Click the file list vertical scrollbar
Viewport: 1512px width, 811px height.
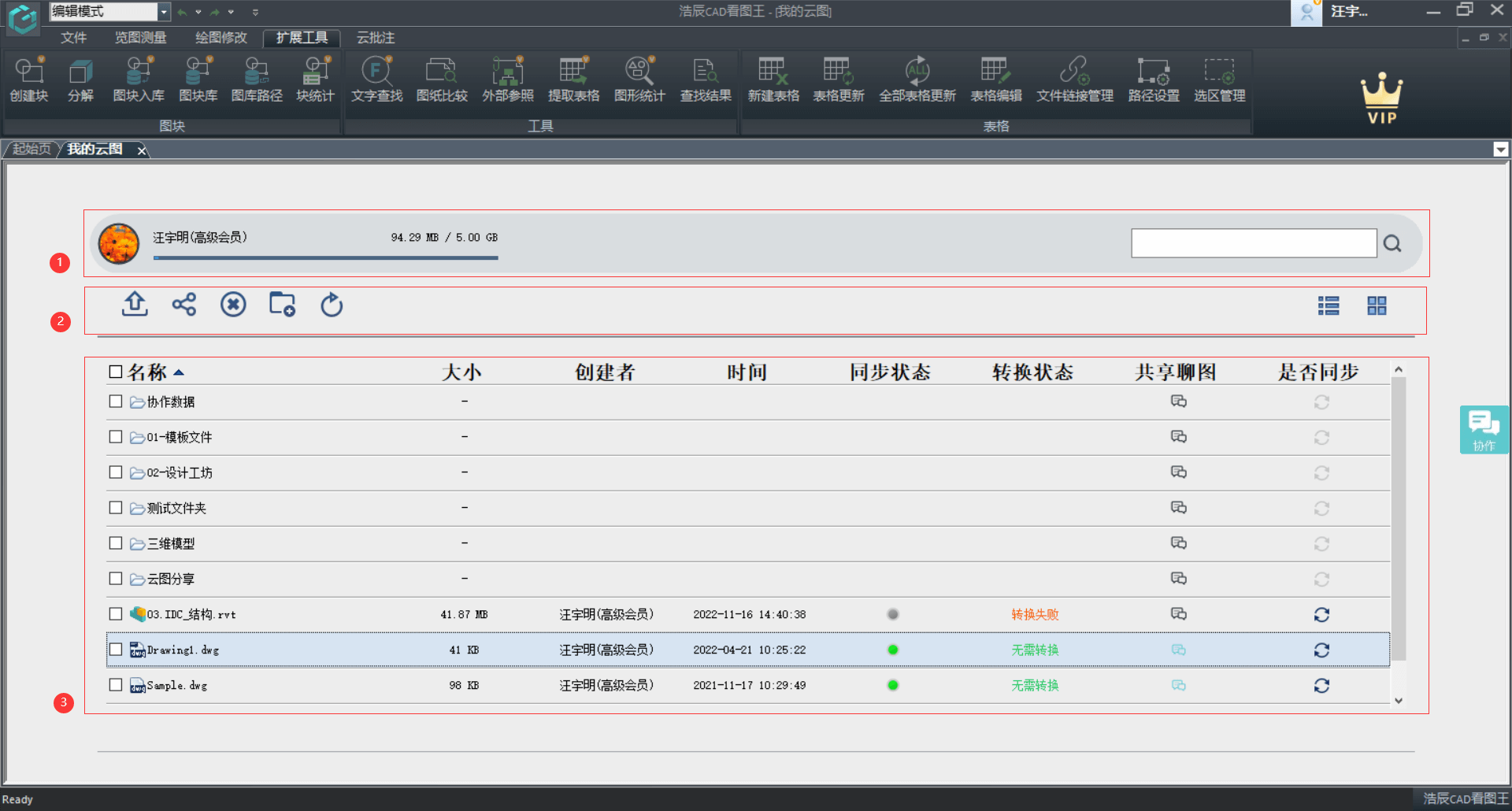click(1399, 518)
